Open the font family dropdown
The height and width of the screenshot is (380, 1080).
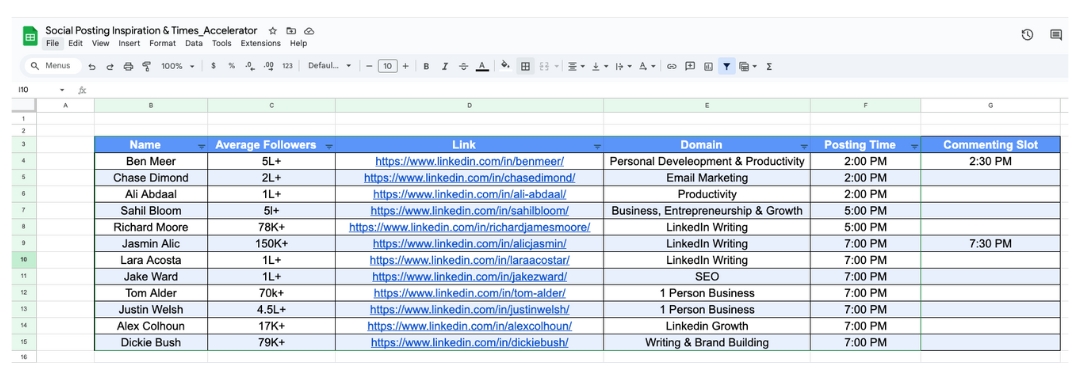pyautogui.click(x=329, y=66)
